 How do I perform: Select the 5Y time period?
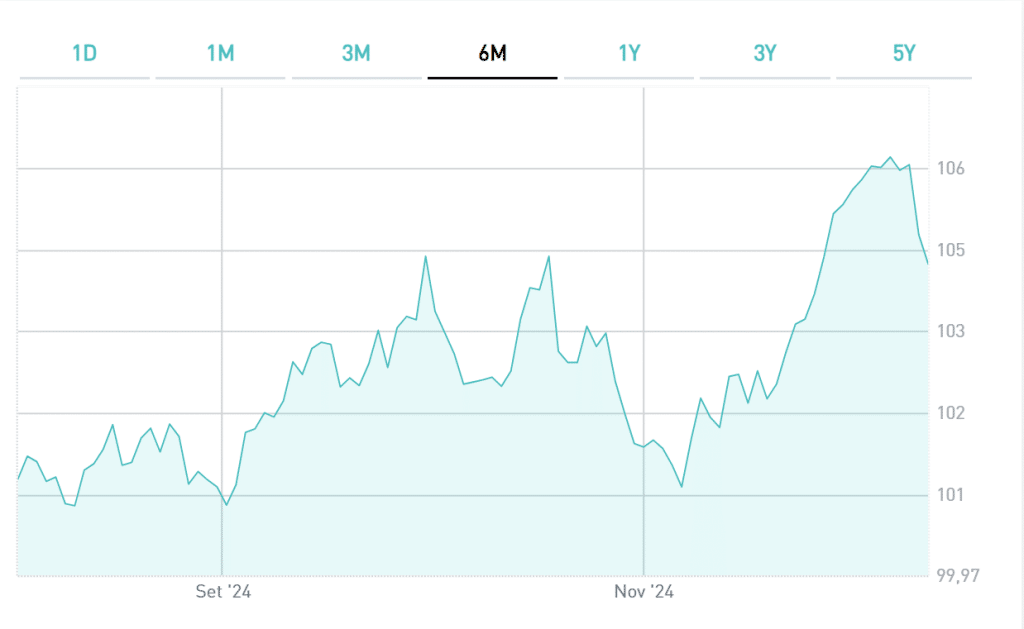coord(903,54)
